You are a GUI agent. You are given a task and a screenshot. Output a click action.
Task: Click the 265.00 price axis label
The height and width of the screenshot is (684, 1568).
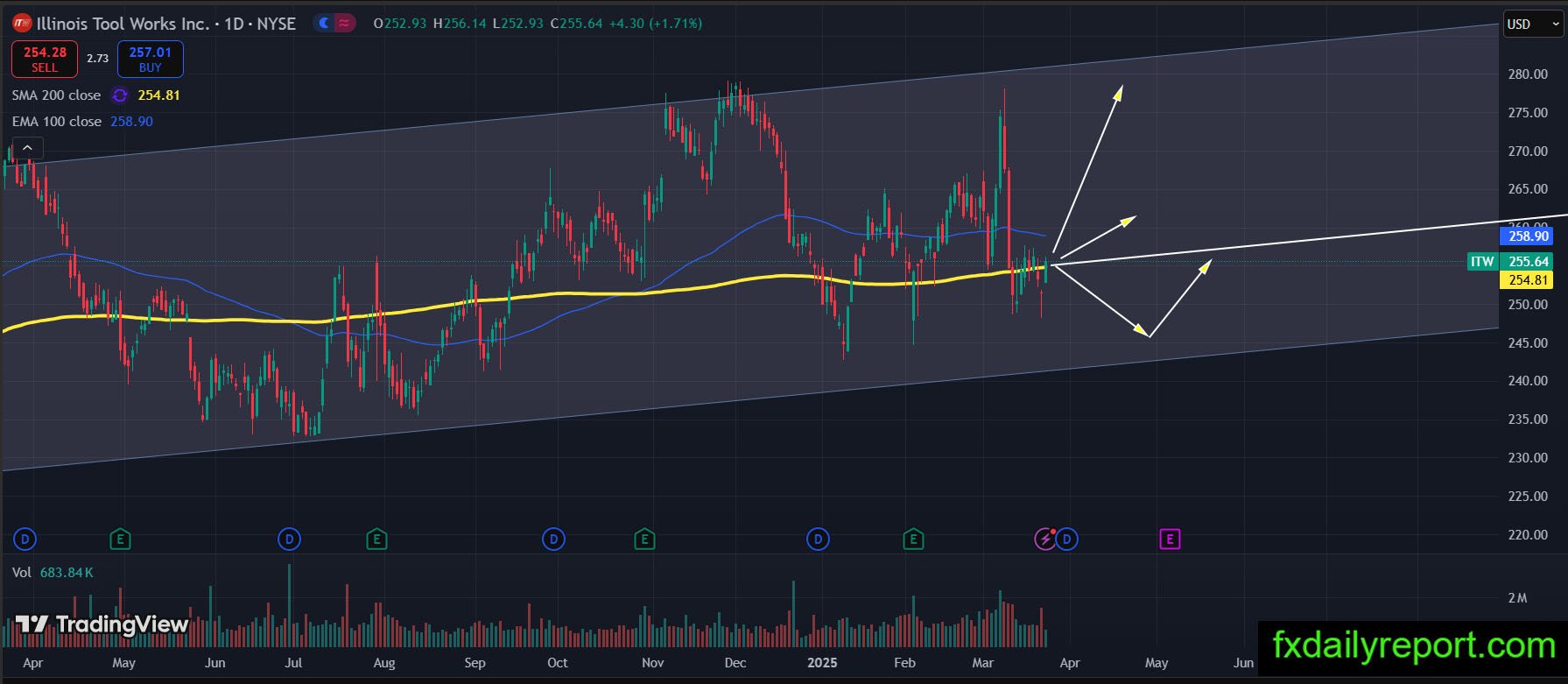(1528, 189)
